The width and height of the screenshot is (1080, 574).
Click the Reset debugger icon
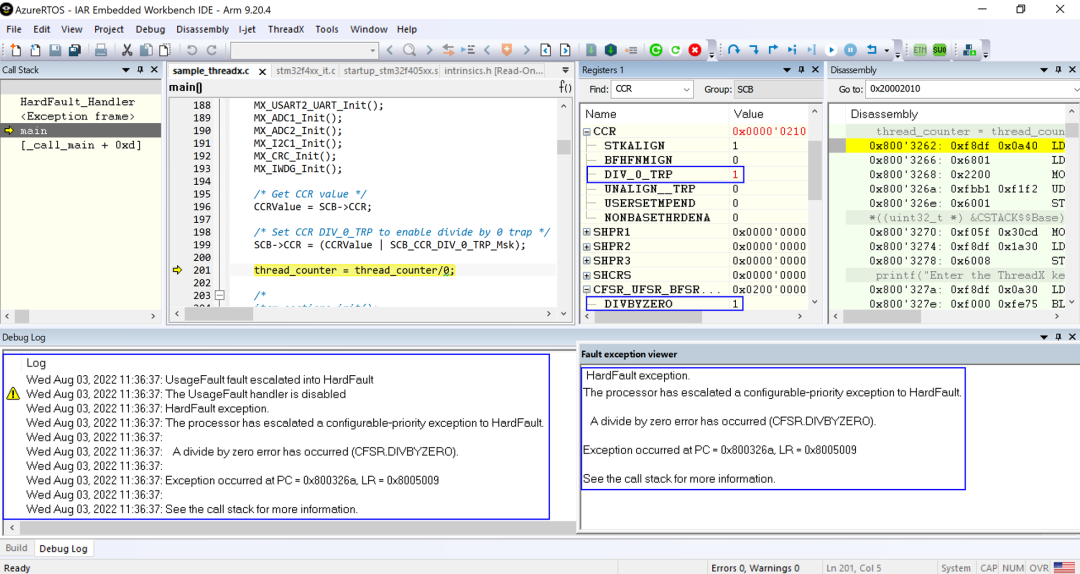pos(871,50)
